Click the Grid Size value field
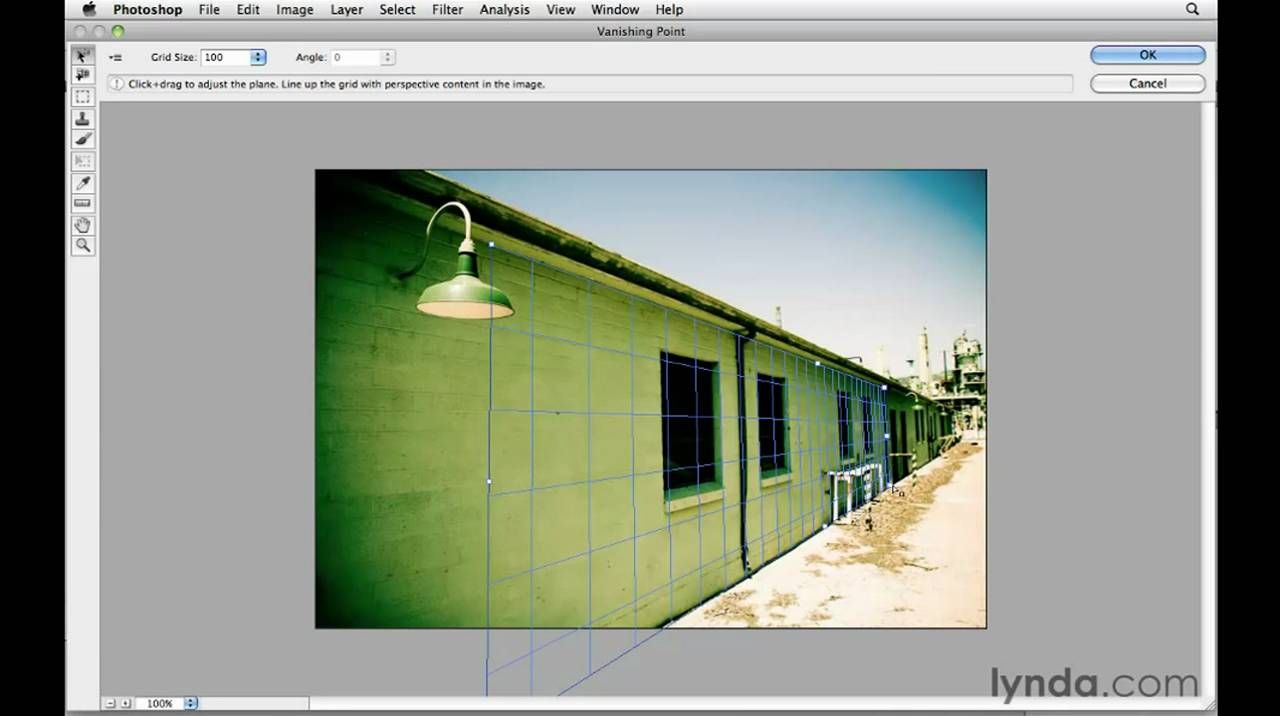 pyautogui.click(x=226, y=58)
